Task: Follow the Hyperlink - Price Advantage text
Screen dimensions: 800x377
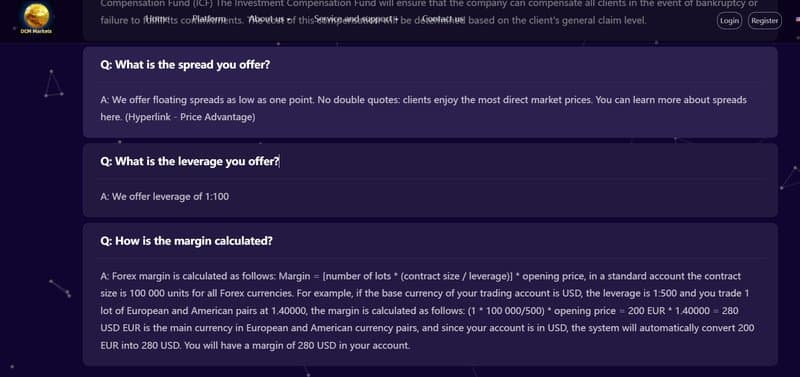Action: click(x=190, y=117)
